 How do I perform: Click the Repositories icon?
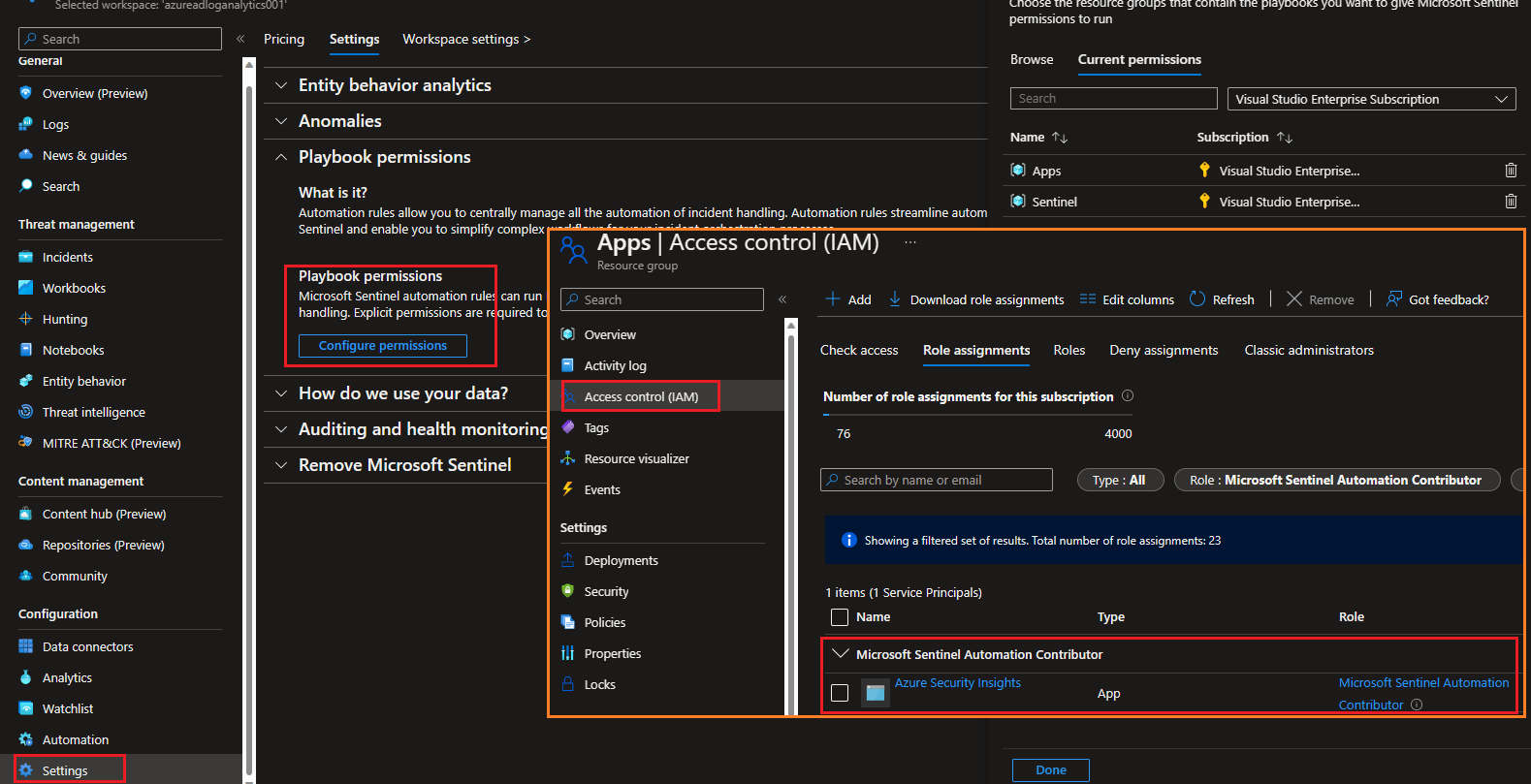pyautogui.click(x=26, y=545)
